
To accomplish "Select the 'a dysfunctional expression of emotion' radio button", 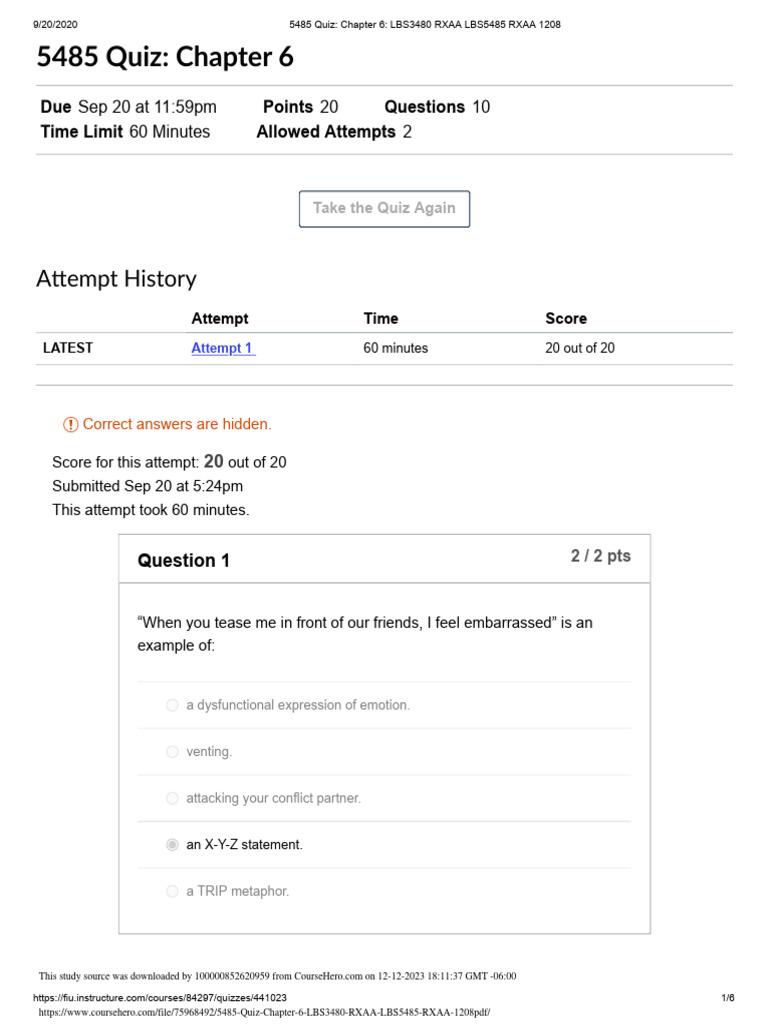I will pyautogui.click(x=172, y=705).
